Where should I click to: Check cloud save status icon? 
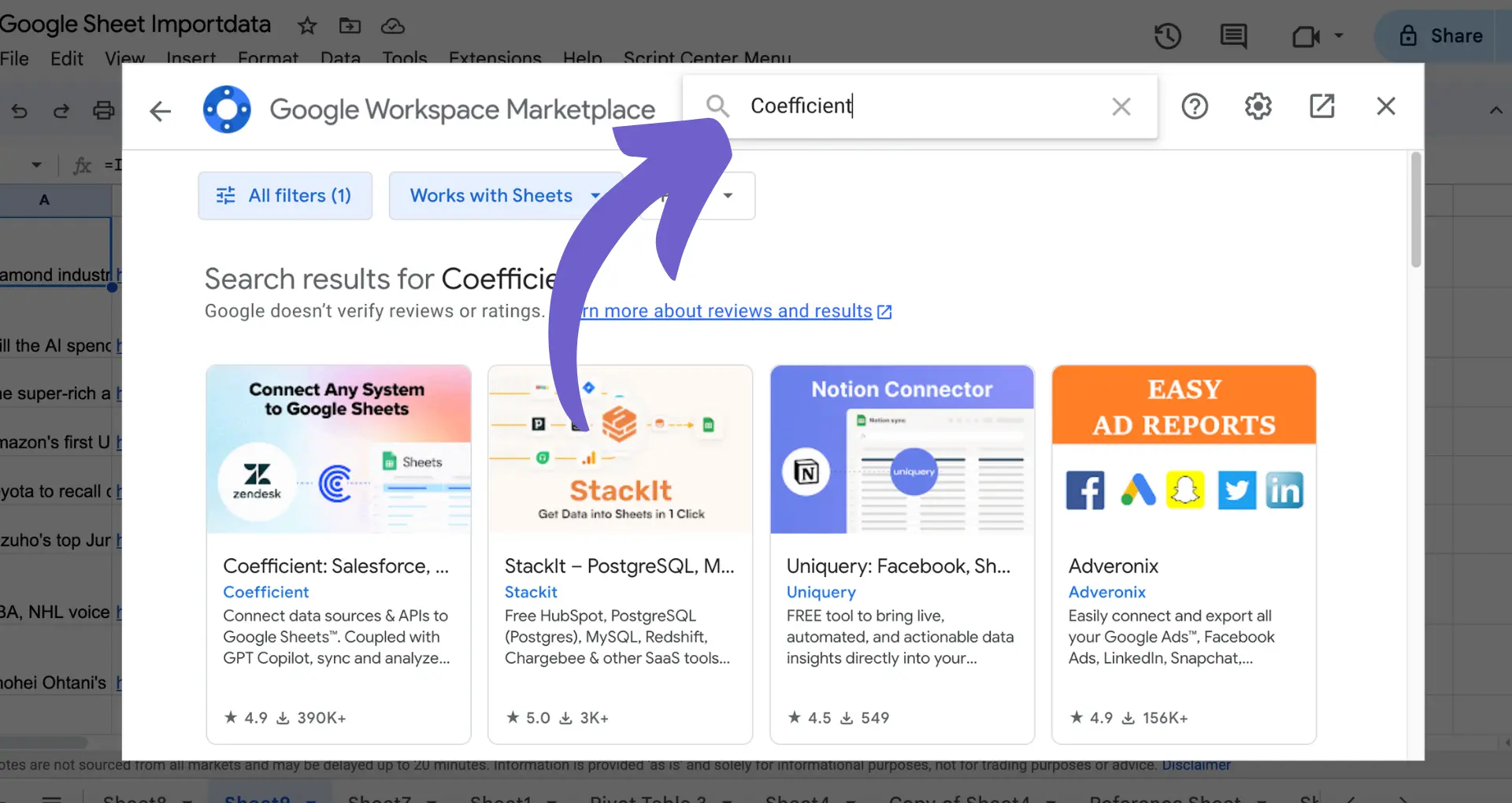pos(393,26)
